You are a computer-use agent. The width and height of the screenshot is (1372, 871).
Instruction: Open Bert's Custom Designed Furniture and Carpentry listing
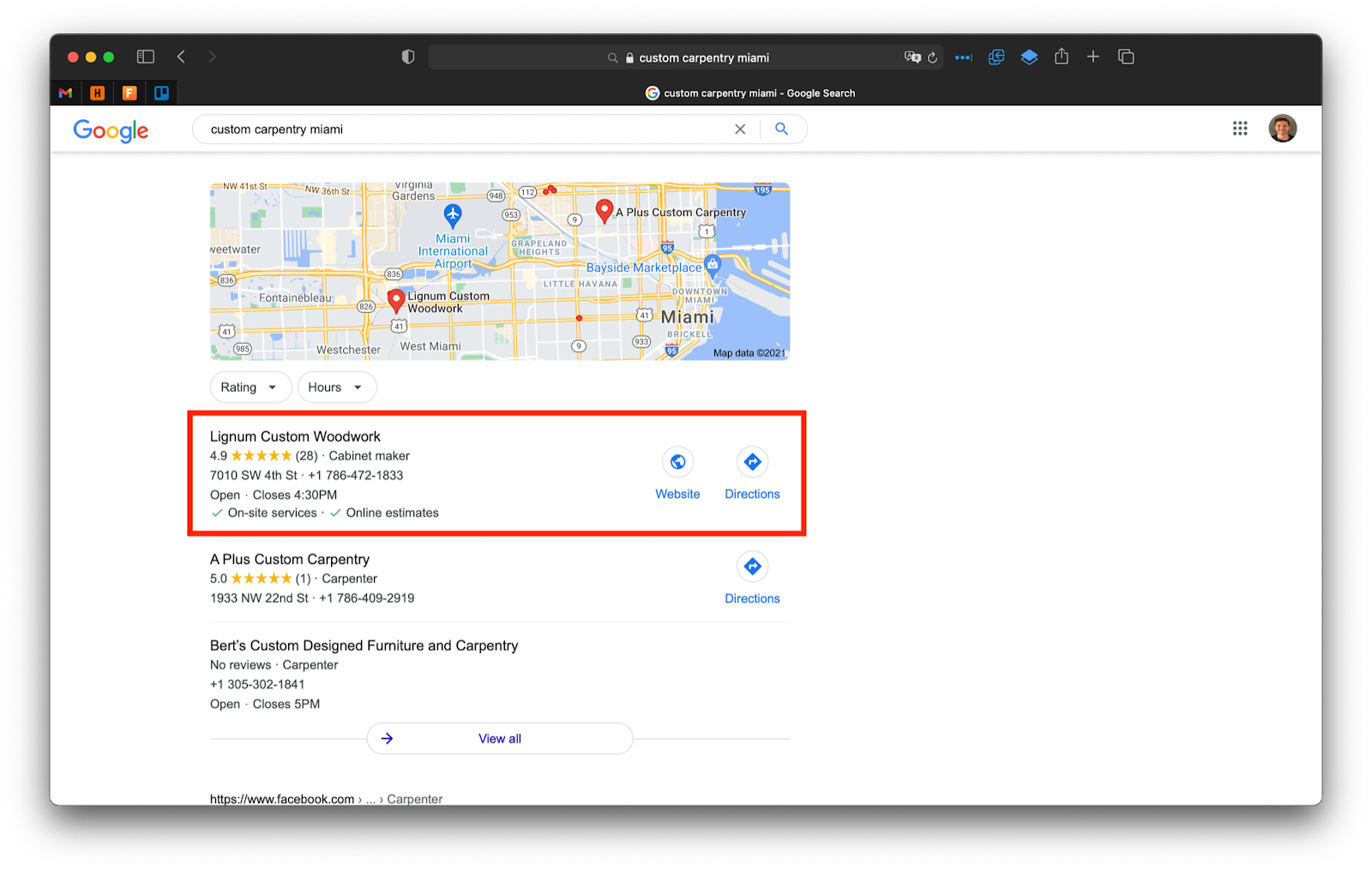coord(364,646)
